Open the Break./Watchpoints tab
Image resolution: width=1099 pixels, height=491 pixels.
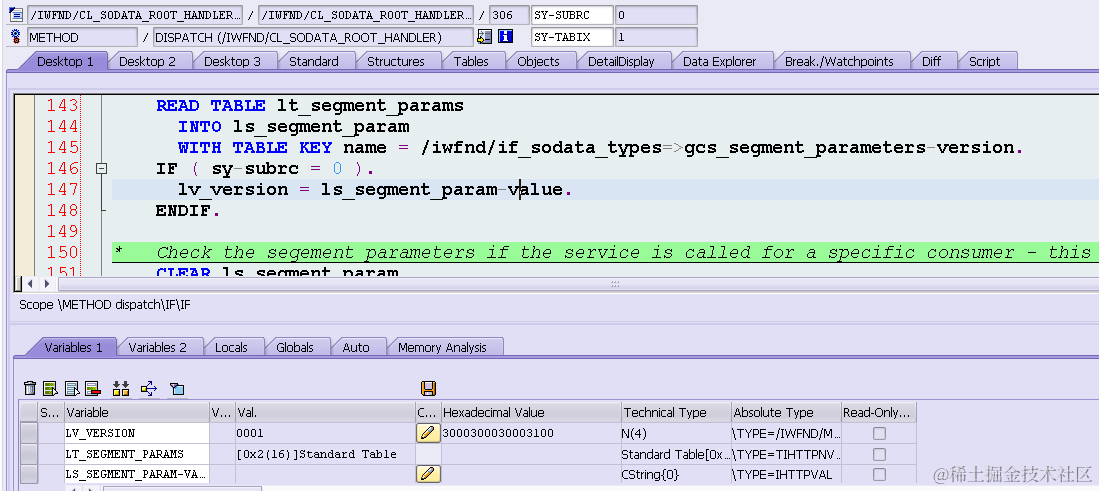click(839, 61)
